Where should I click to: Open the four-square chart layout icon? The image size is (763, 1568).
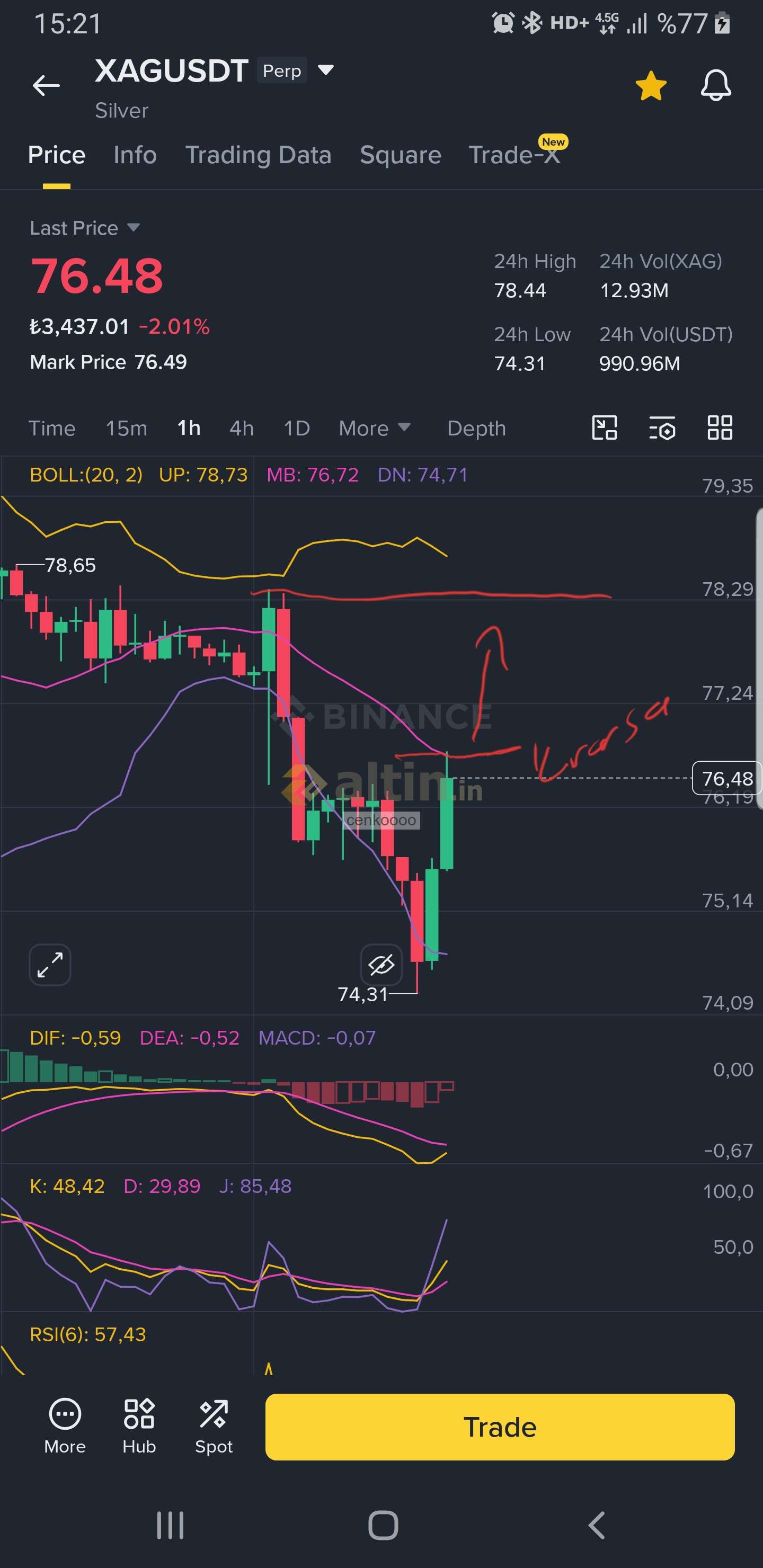pyautogui.click(x=719, y=428)
